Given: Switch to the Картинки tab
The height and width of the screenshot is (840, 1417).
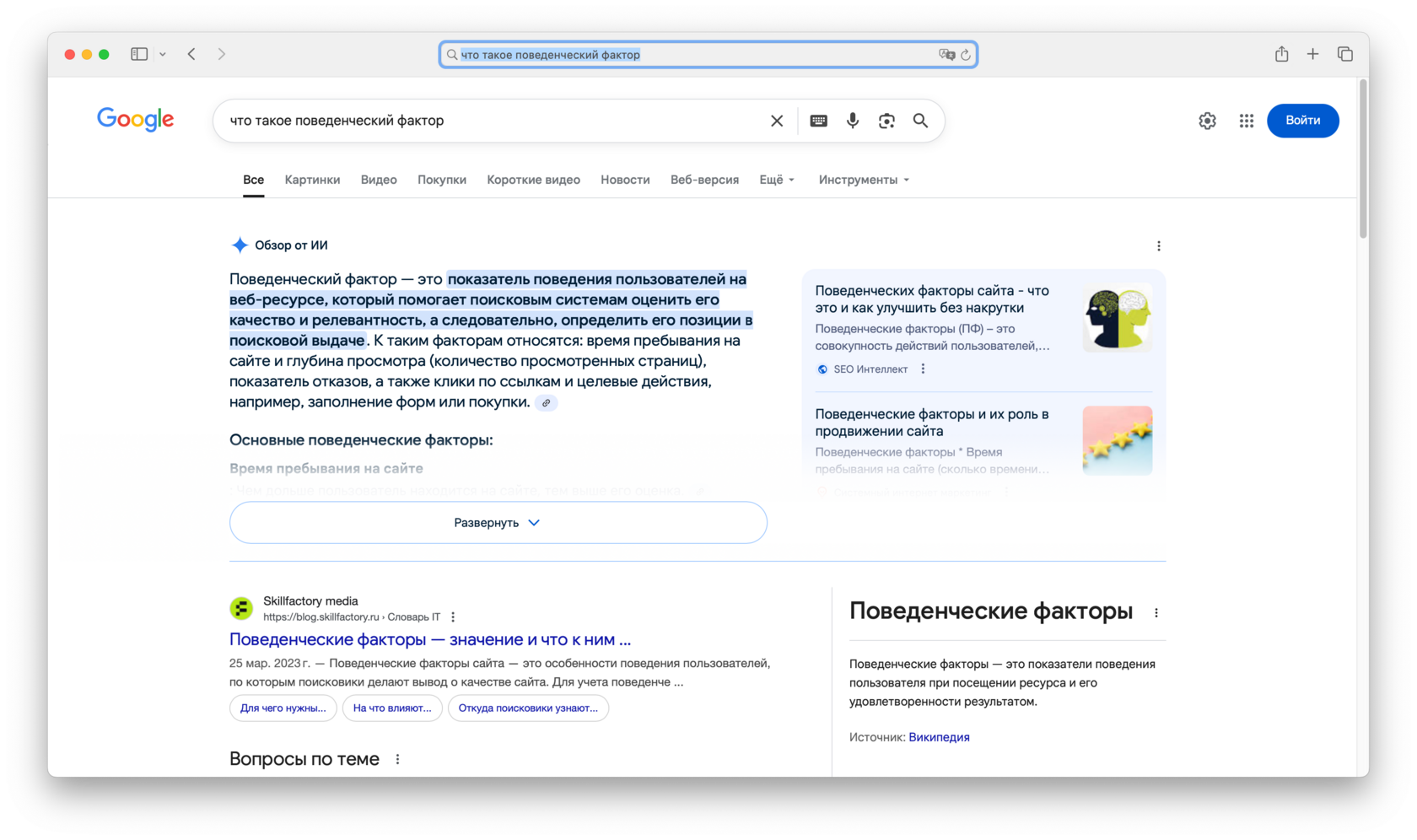Looking at the screenshot, I should click(313, 180).
